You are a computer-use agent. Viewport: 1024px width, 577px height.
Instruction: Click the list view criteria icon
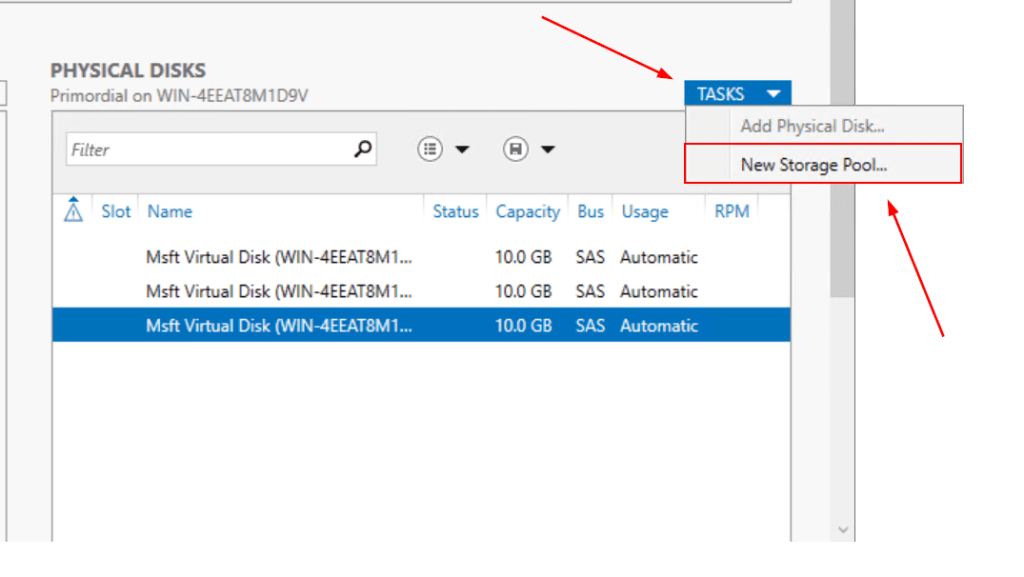click(430, 150)
